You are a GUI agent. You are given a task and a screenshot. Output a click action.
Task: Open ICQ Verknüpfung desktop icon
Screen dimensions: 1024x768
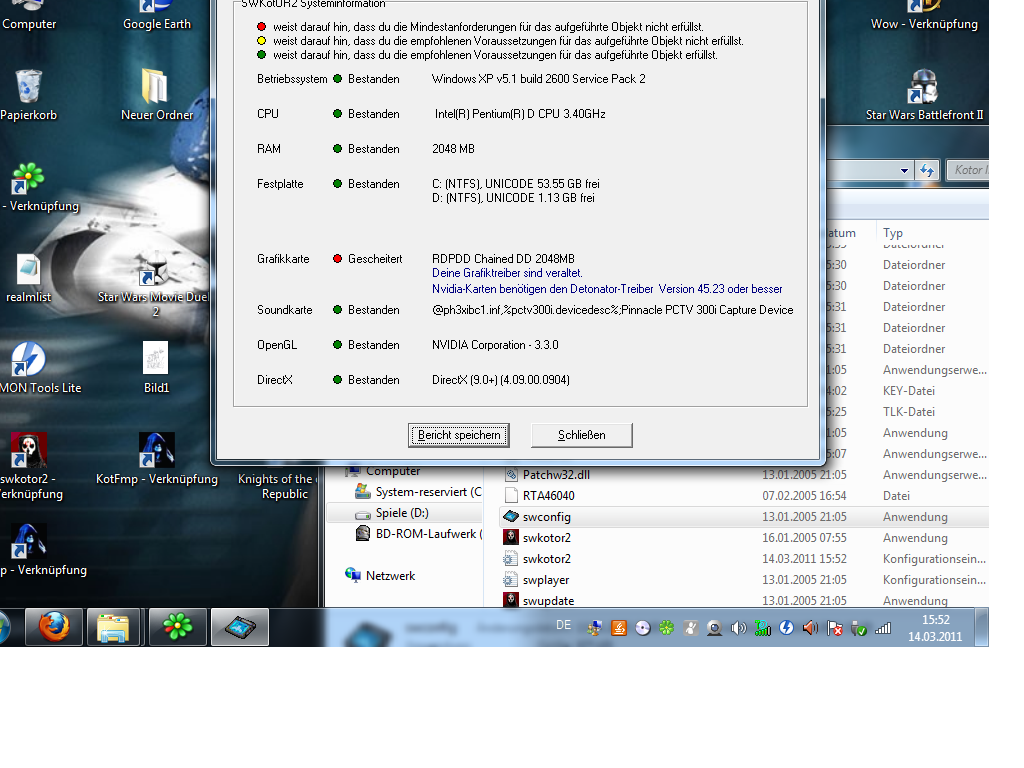(39, 187)
